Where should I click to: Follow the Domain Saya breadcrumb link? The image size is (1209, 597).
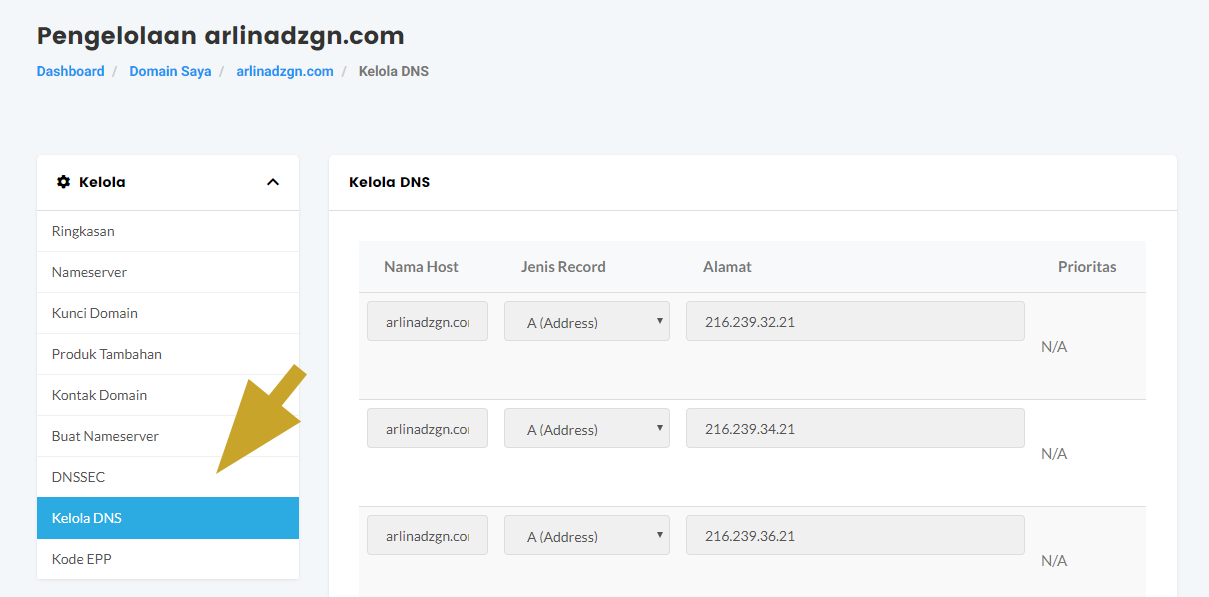point(170,71)
